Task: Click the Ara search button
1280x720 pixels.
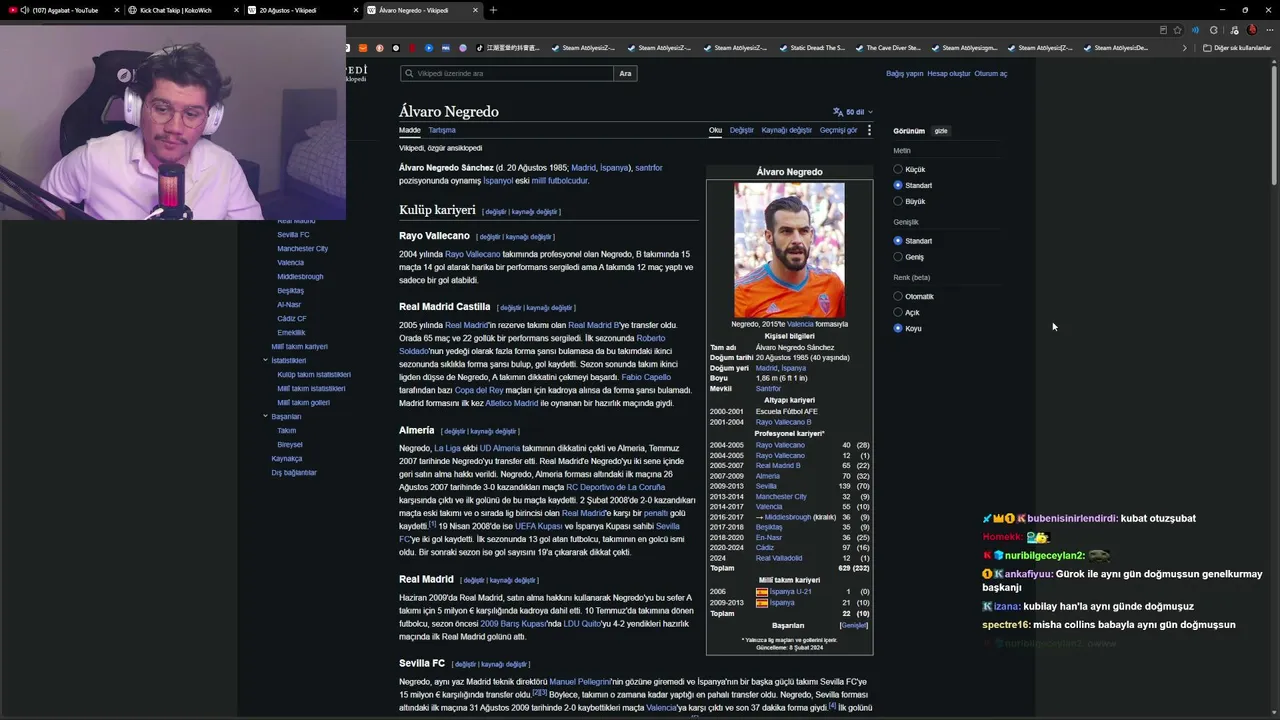Action: tap(625, 74)
